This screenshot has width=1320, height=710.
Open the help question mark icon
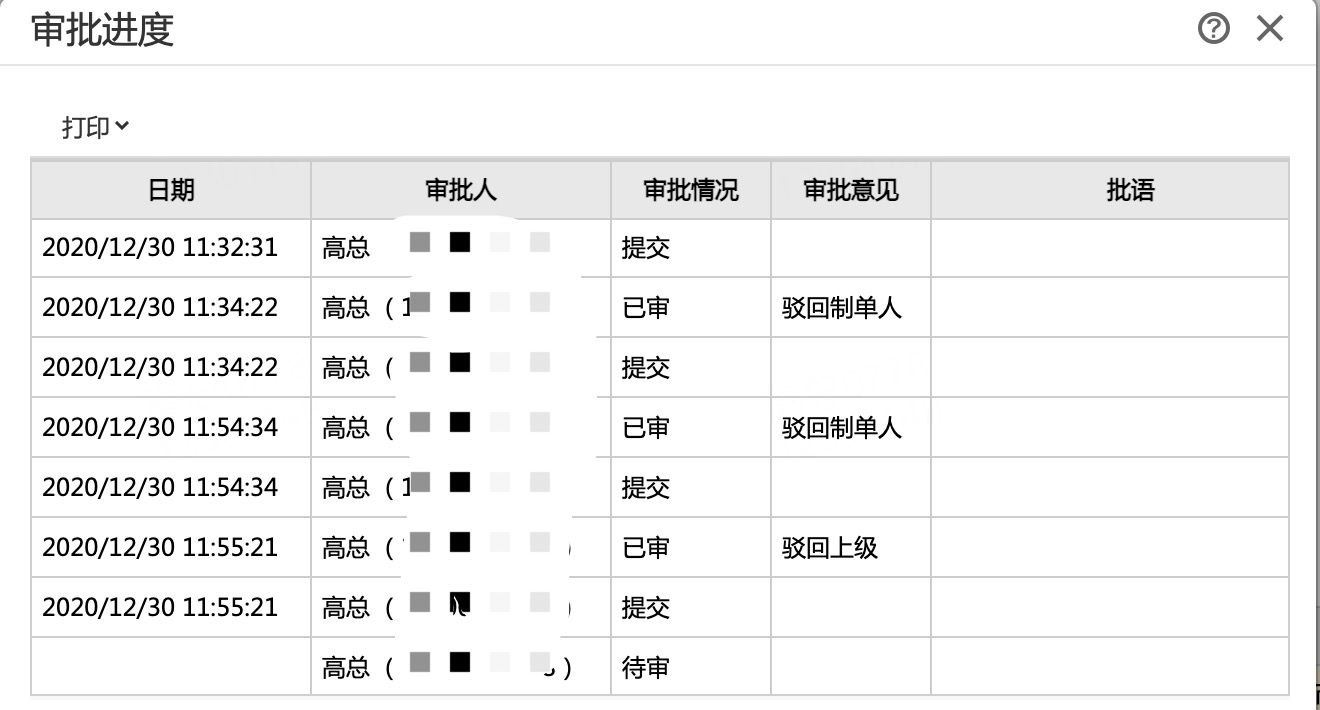(1213, 30)
